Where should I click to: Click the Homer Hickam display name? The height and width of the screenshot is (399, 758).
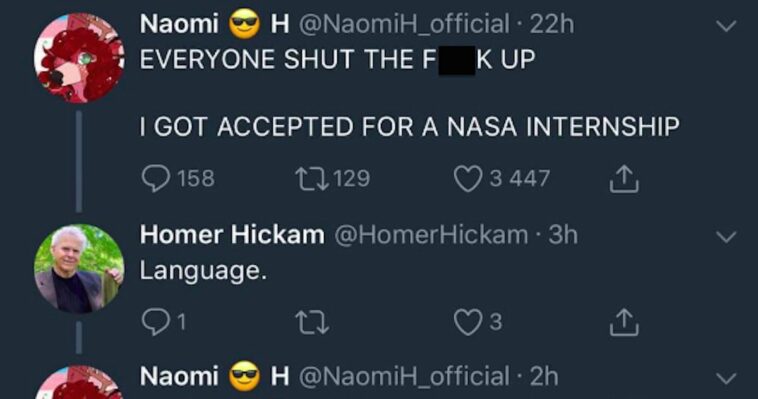click(232, 235)
